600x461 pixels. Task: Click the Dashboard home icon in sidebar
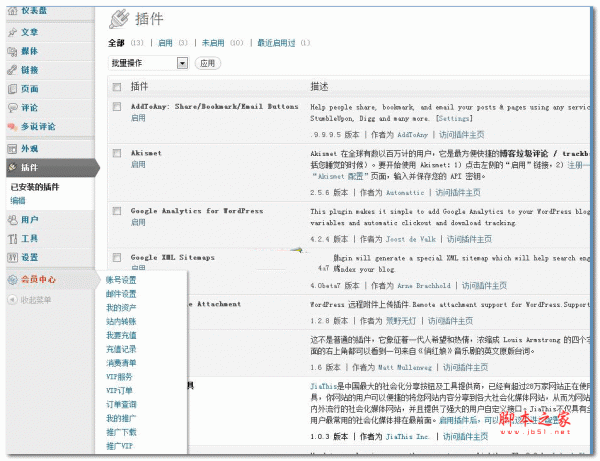coord(13,11)
